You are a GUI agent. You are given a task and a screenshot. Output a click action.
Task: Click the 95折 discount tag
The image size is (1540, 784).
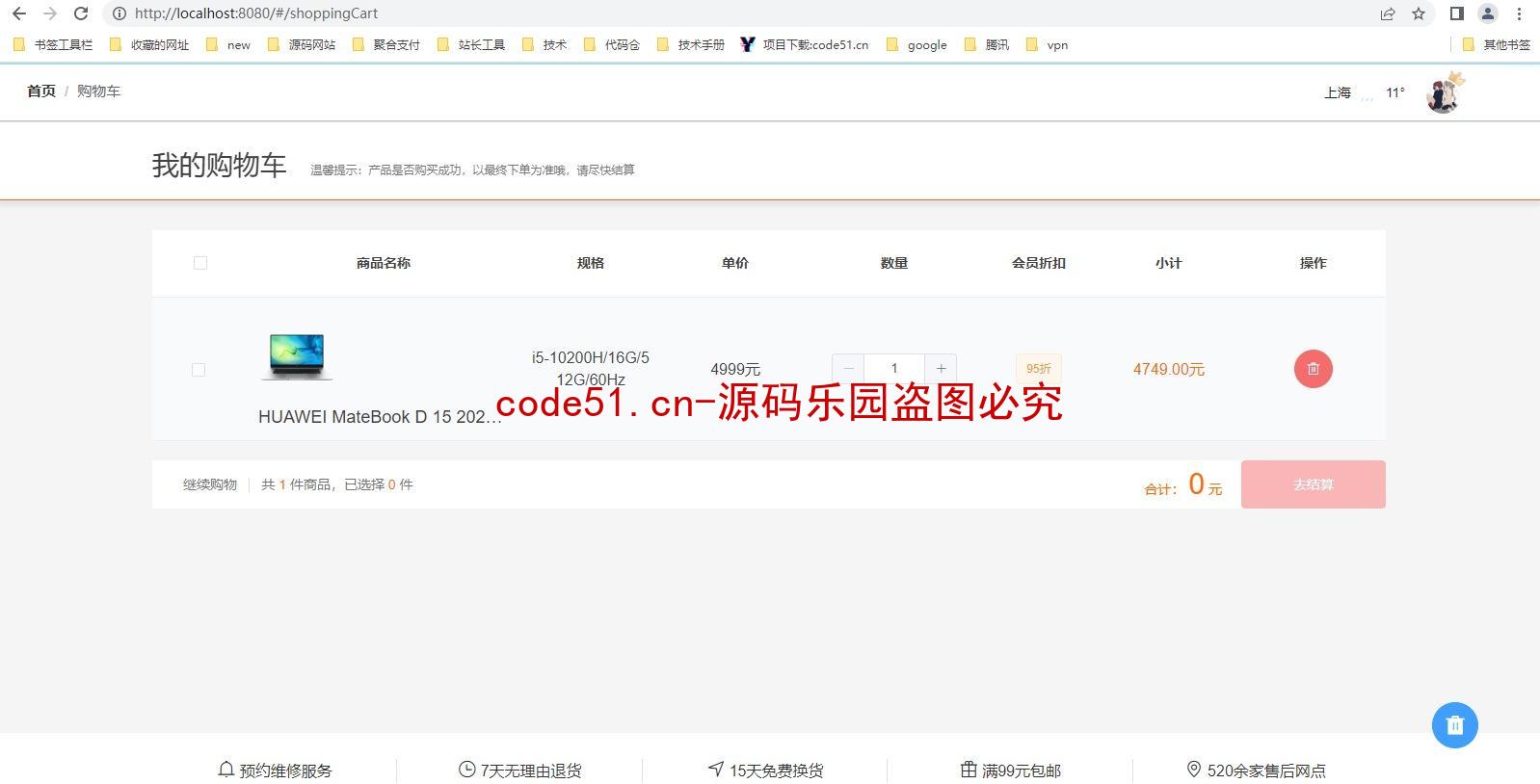[x=1039, y=369]
